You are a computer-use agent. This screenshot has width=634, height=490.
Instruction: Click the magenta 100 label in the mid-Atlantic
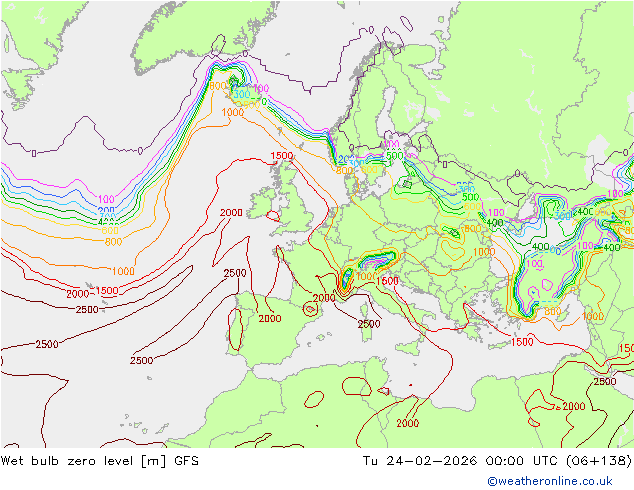[x=106, y=199]
